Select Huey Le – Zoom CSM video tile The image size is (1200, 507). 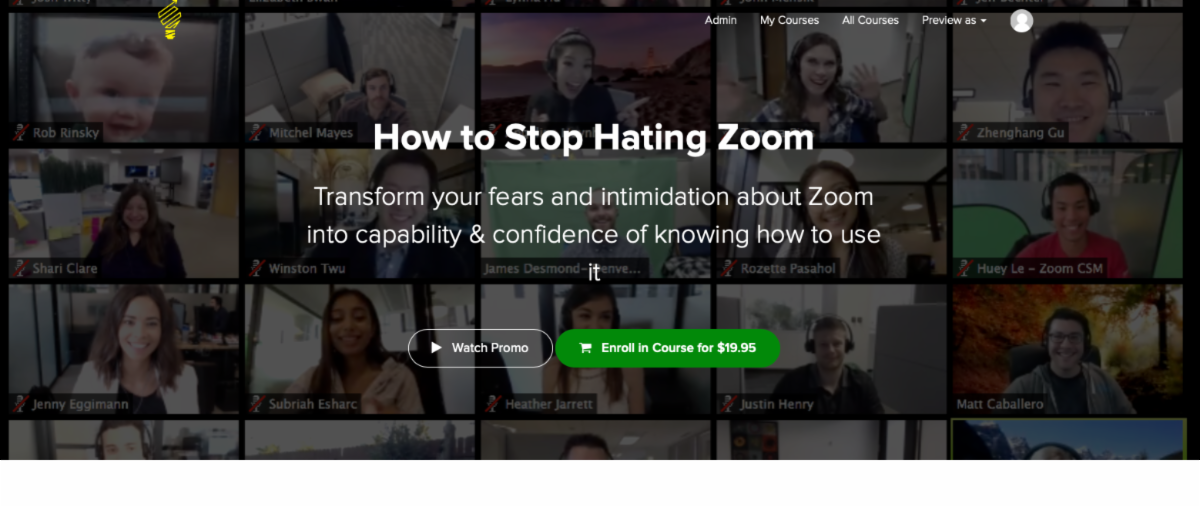(1069, 214)
